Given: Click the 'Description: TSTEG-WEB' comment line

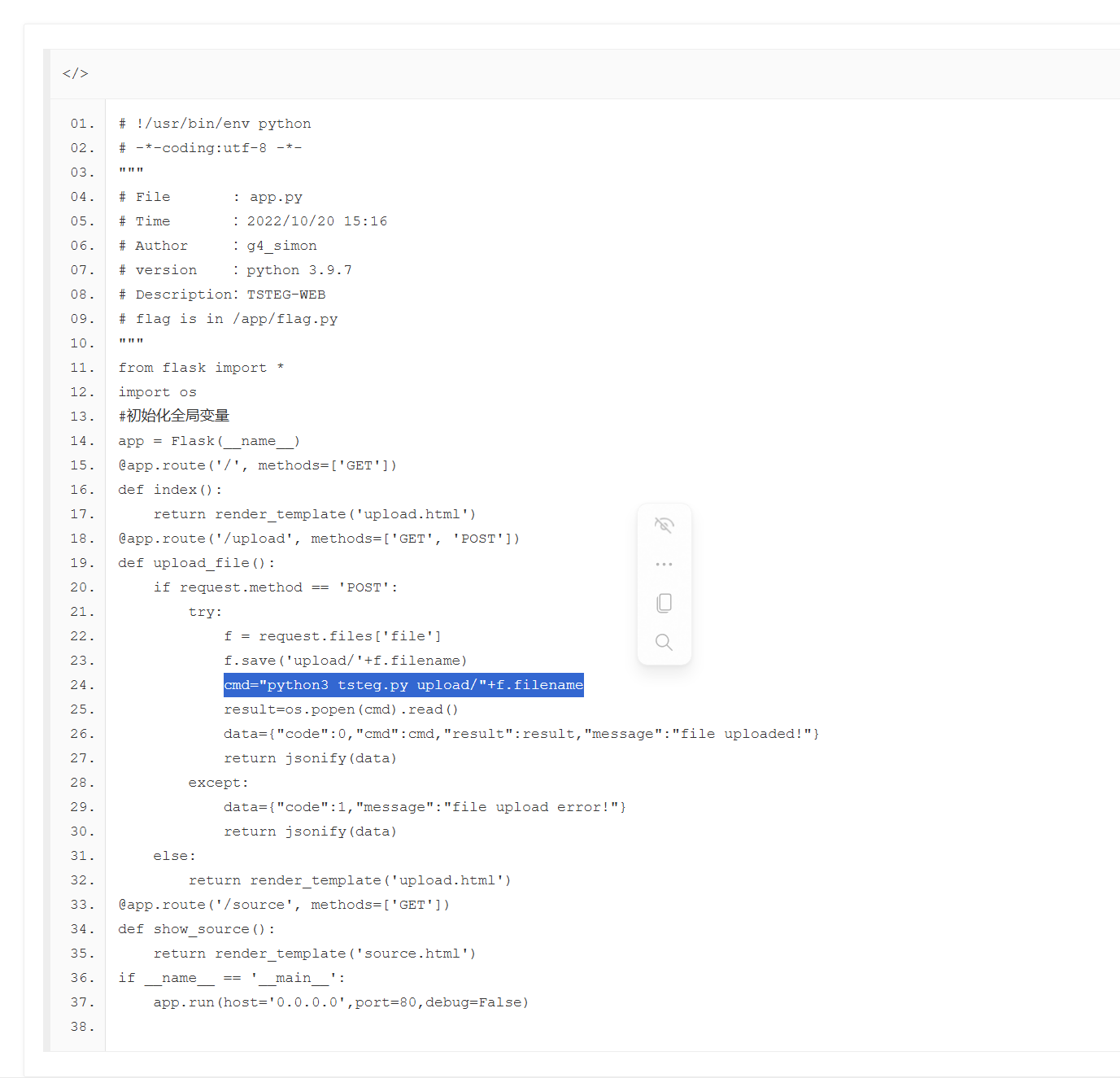Looking at the screenshot, I should (x=222, y=295).
